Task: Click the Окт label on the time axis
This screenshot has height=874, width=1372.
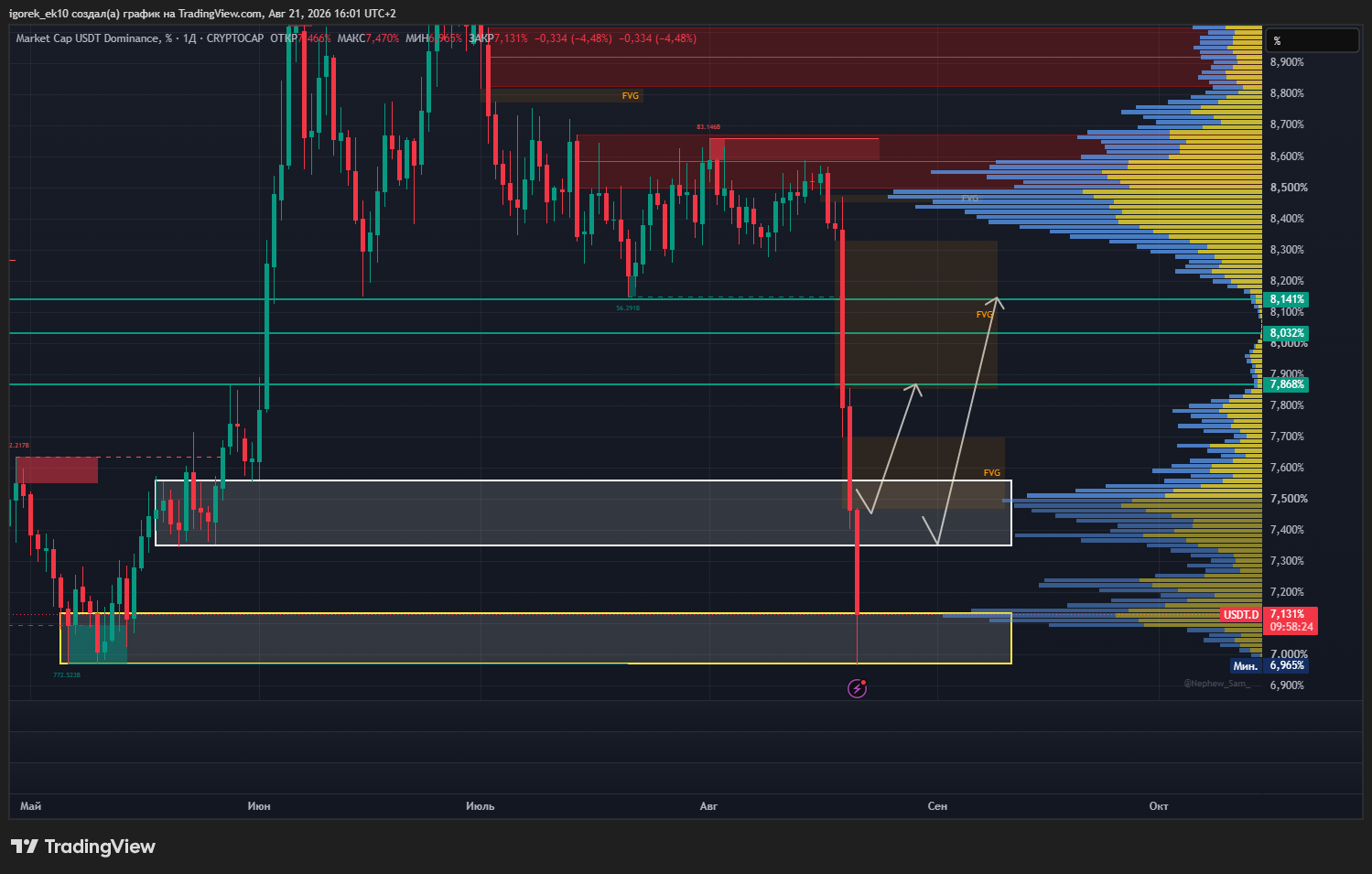Action: pyautogui.click(x=1159, y=806)
